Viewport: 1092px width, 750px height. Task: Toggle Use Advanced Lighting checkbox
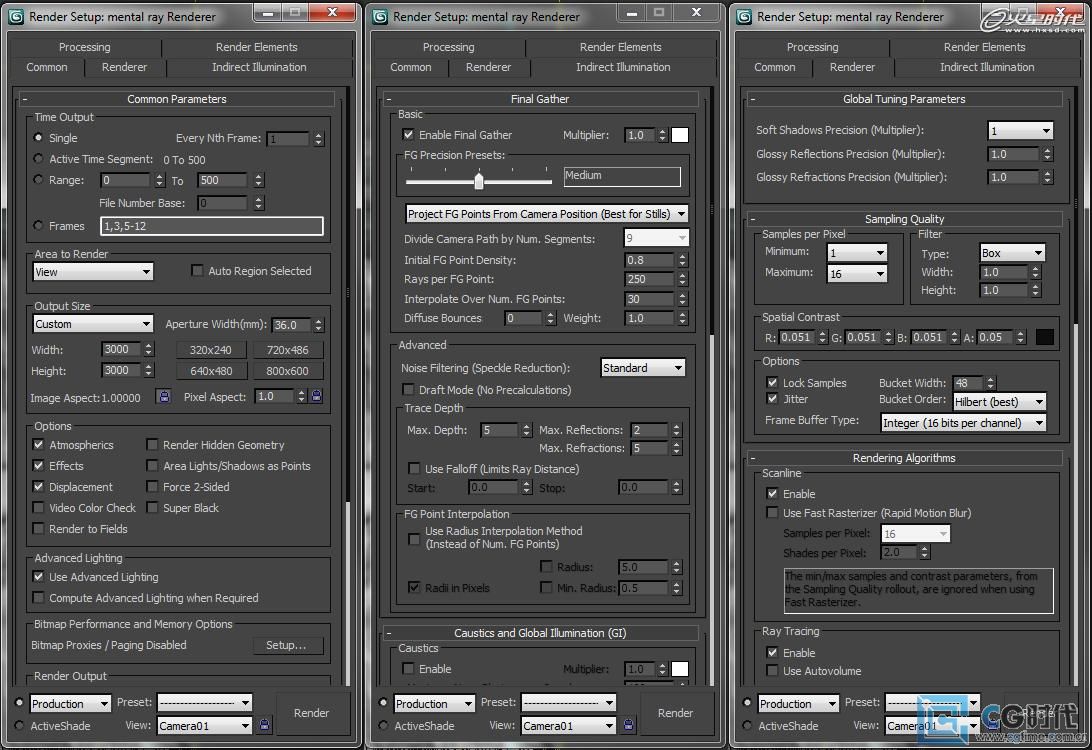pos(38,577)
